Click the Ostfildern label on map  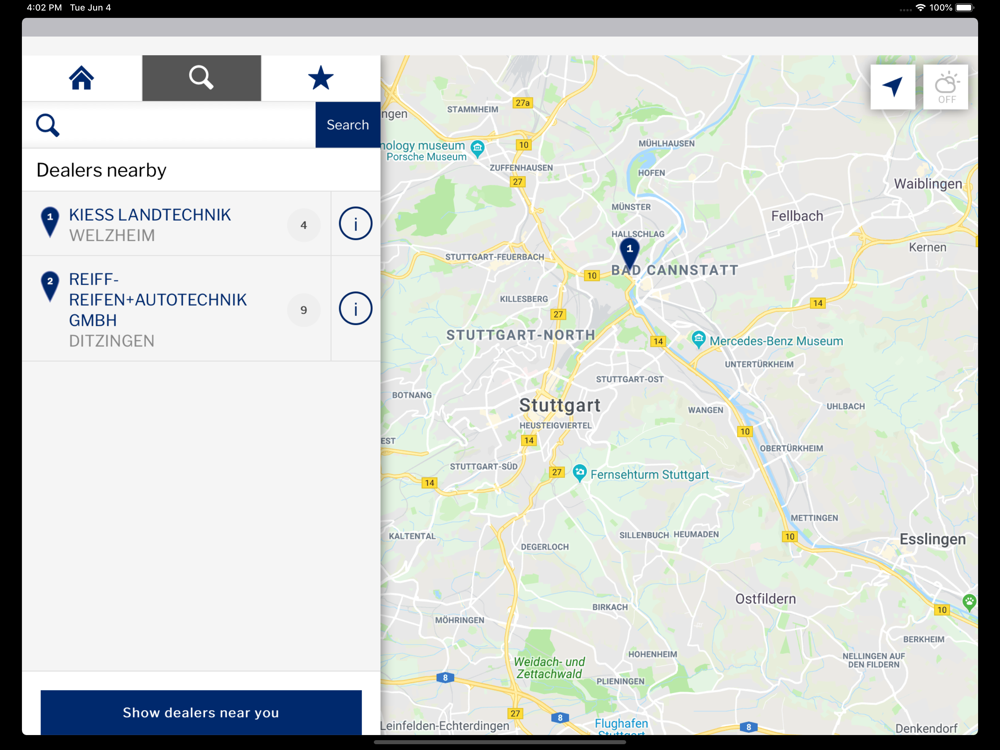point(765,599)
